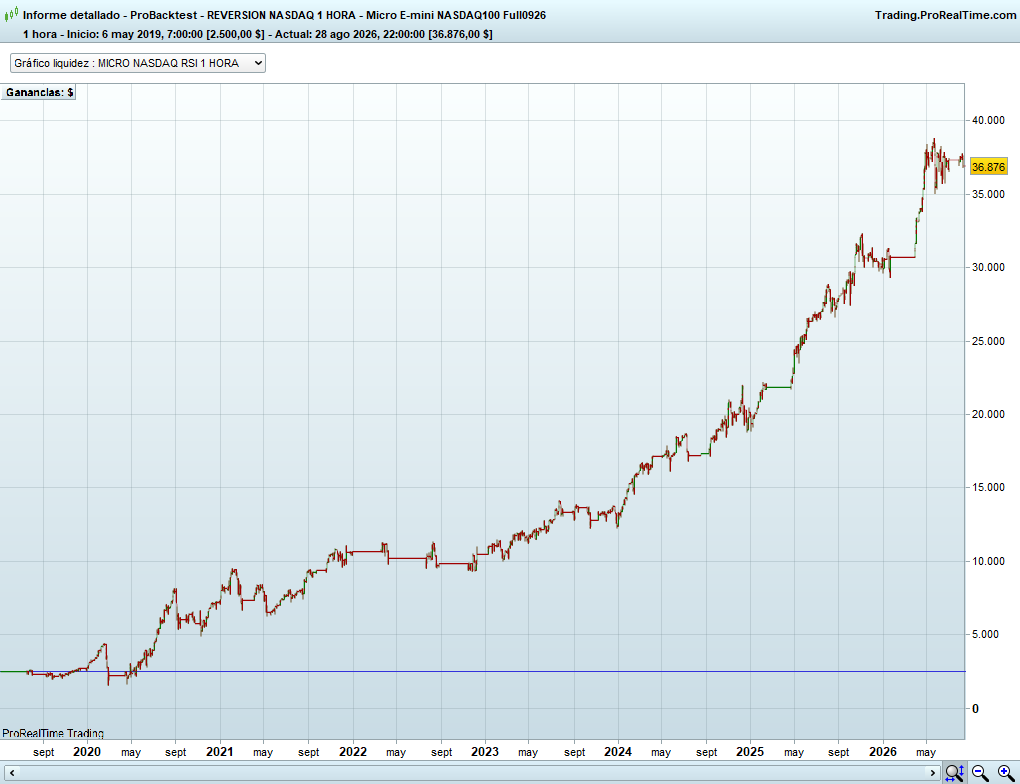This screenshot has width=1020, height=784.
Task: Click the scrollbar right arrow
Action: point(932,773)
